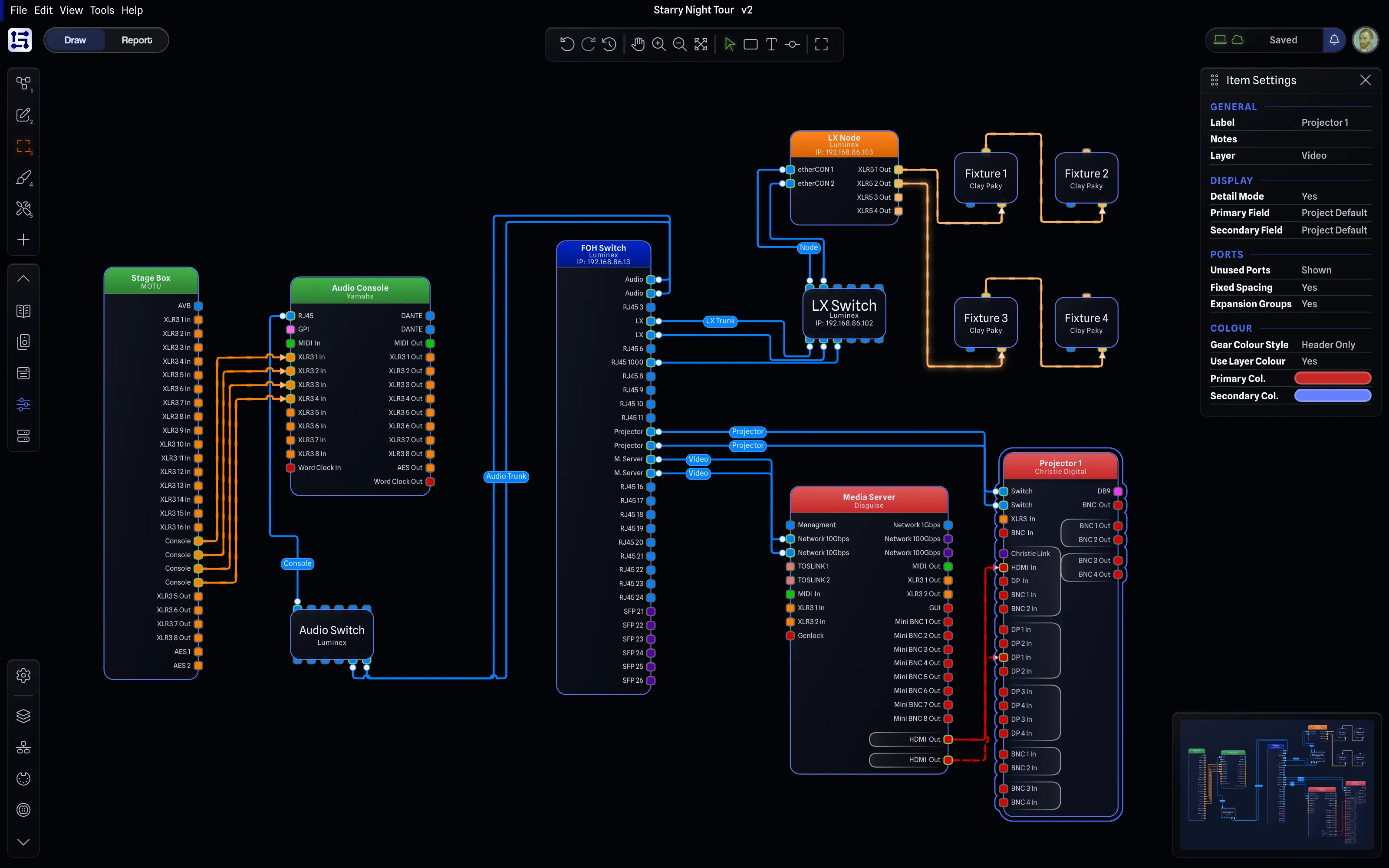Viewport: 1389px width, 868px height.
Task: Click the plus add icon in sidebar
Action: (x=23, y=240)
